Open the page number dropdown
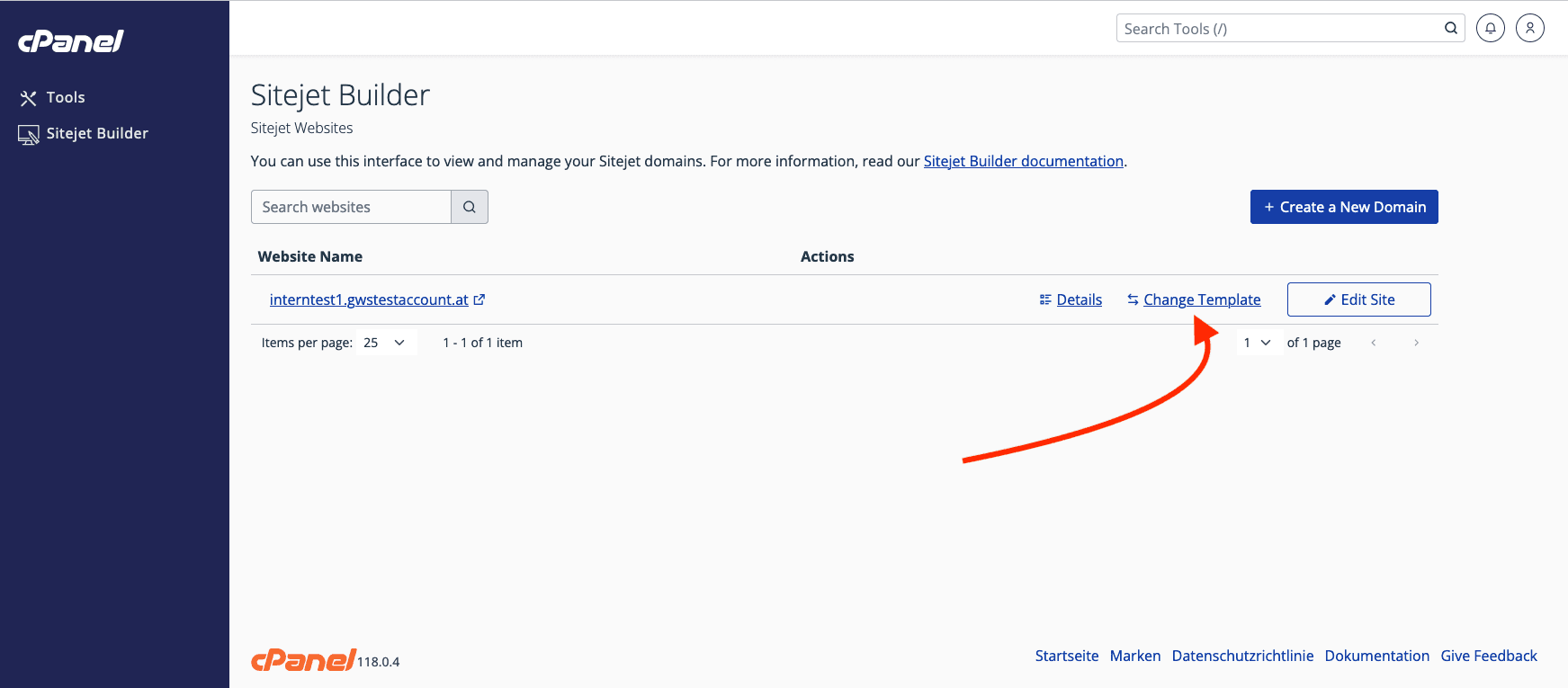 click(1257, 343)
